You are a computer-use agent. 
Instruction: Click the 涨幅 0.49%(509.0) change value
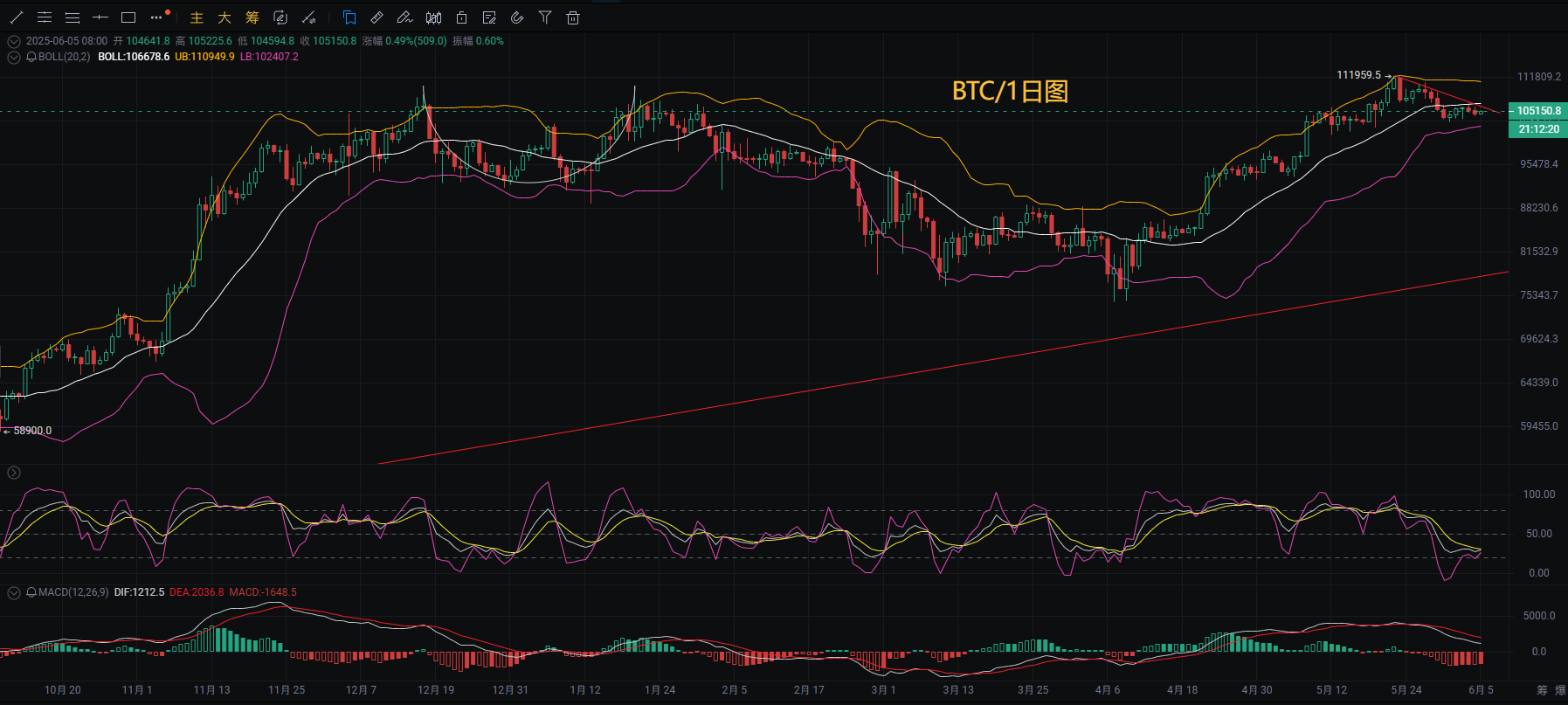point(404,41)
